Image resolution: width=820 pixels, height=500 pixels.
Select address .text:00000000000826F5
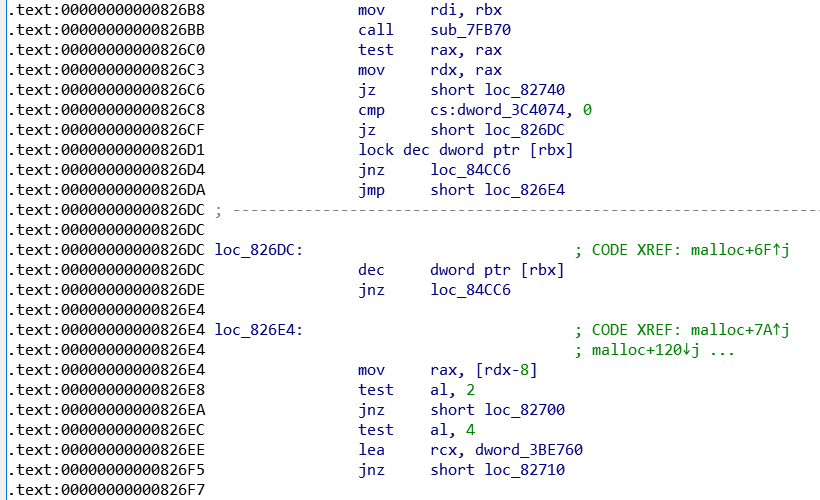107,470
